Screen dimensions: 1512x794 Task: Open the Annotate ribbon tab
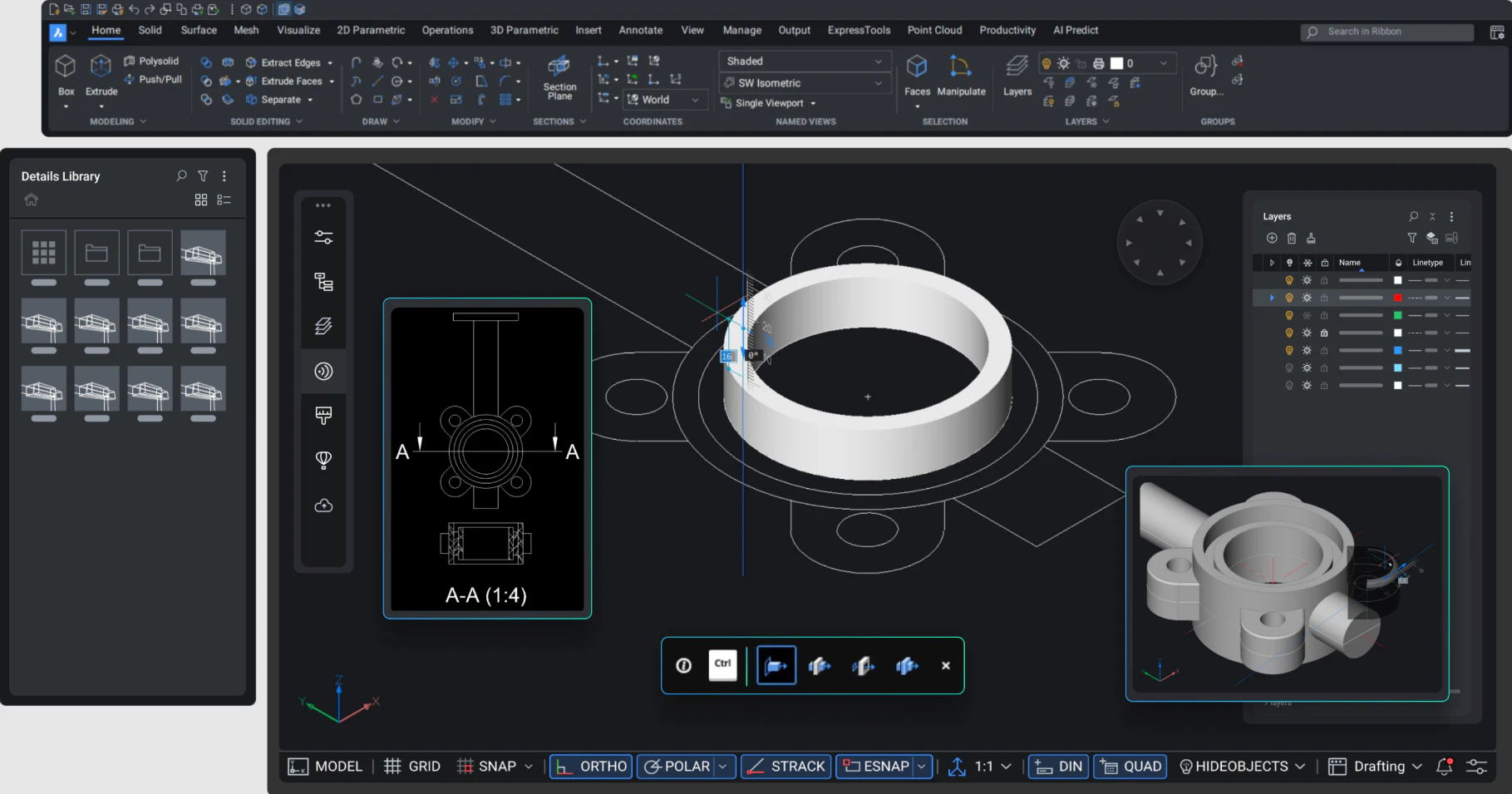tap(641, 31)
